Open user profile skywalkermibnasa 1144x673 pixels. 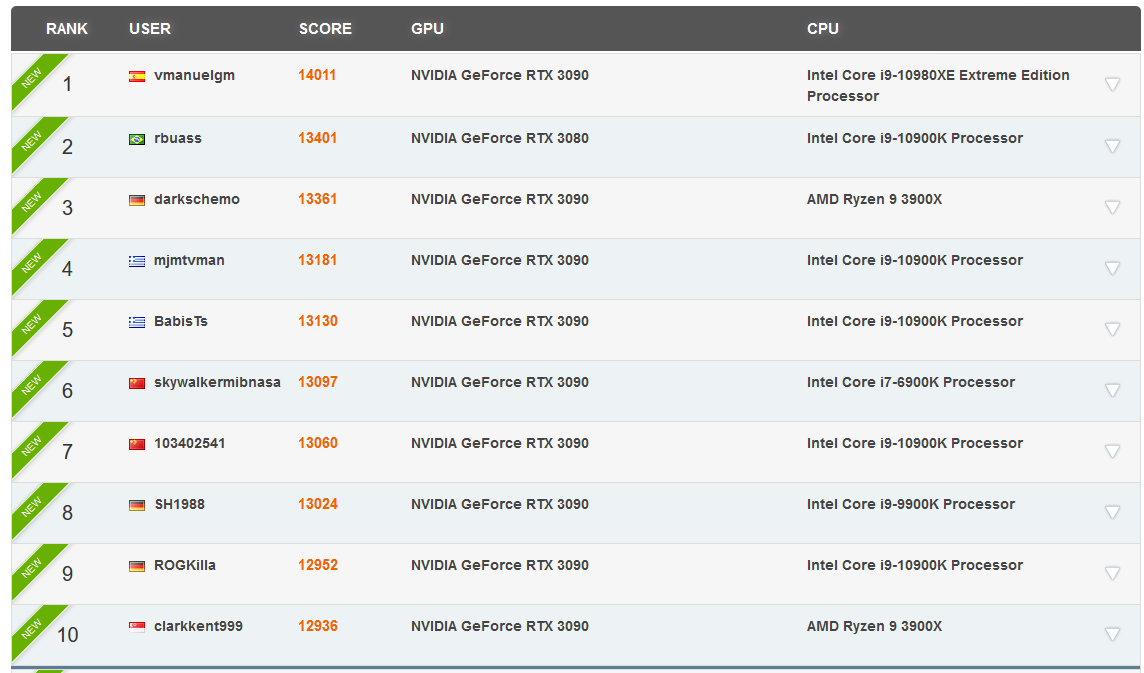(x=217, y=382)
